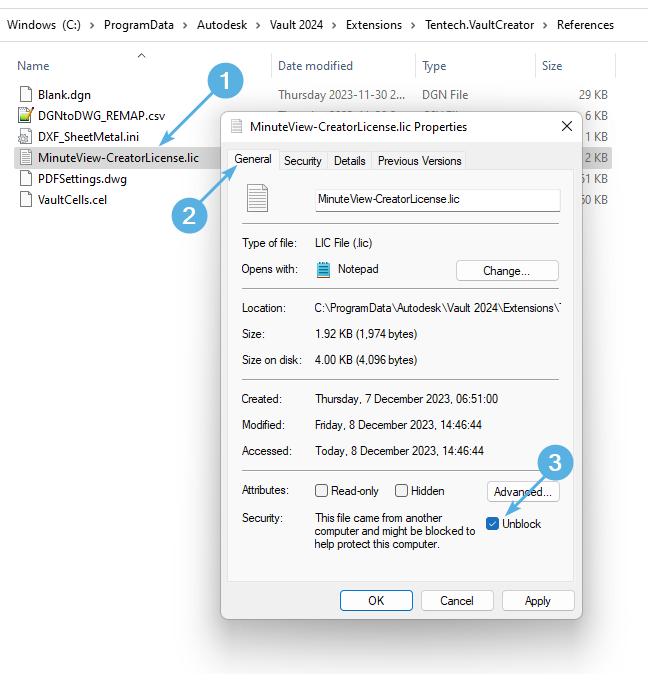648x674 pixels.
Task: Confirm with the OK button
Action: coord(376,600)
